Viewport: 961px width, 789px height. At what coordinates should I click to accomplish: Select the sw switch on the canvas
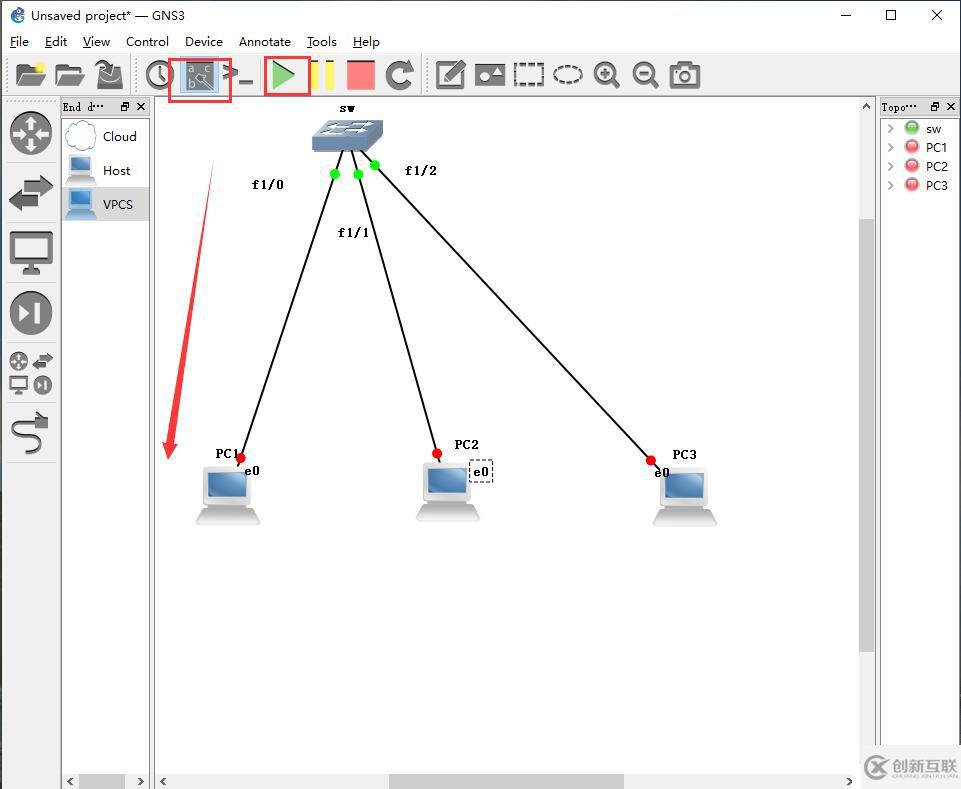pos(348,135)
